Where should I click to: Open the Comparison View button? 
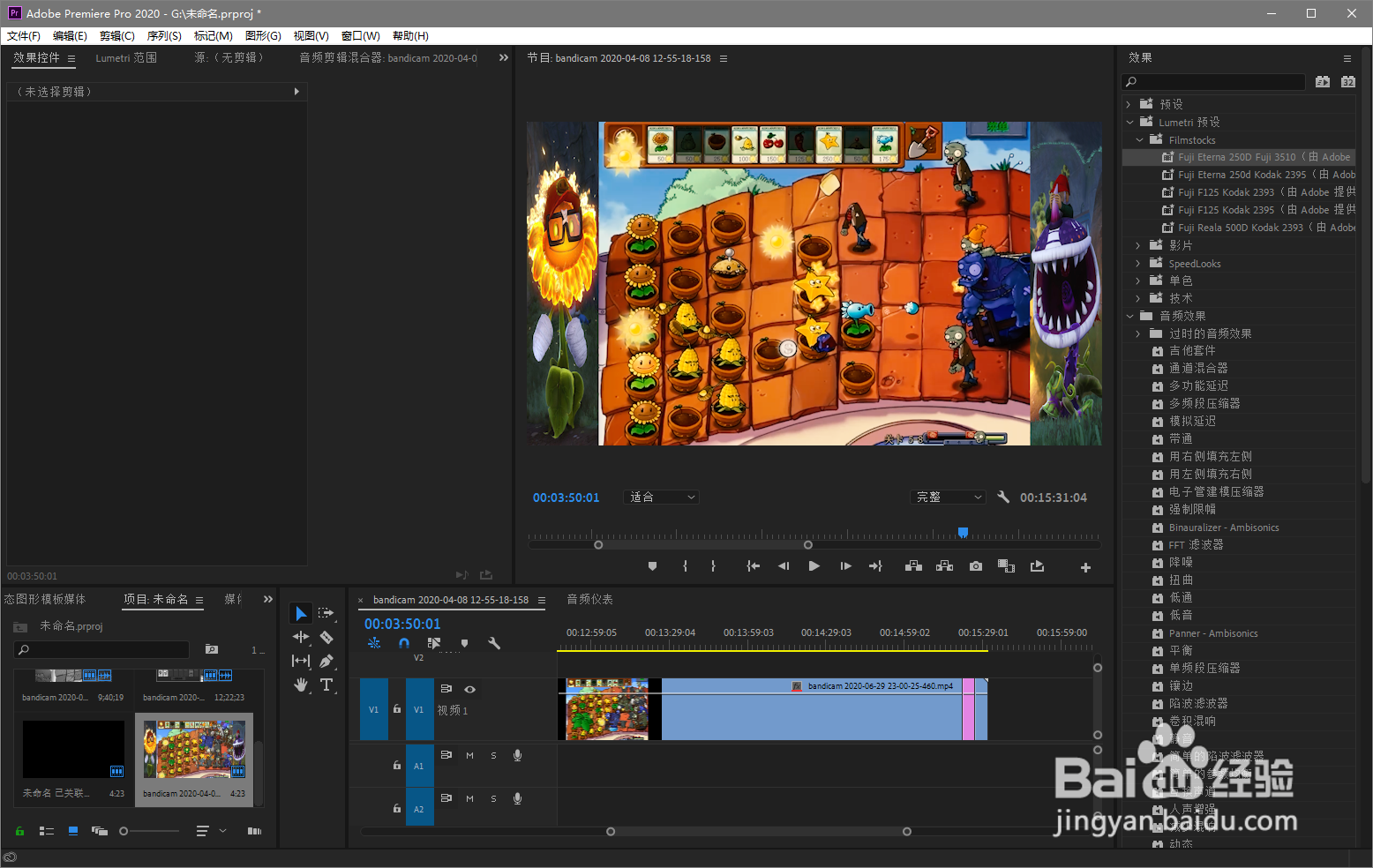(1006, 566)
